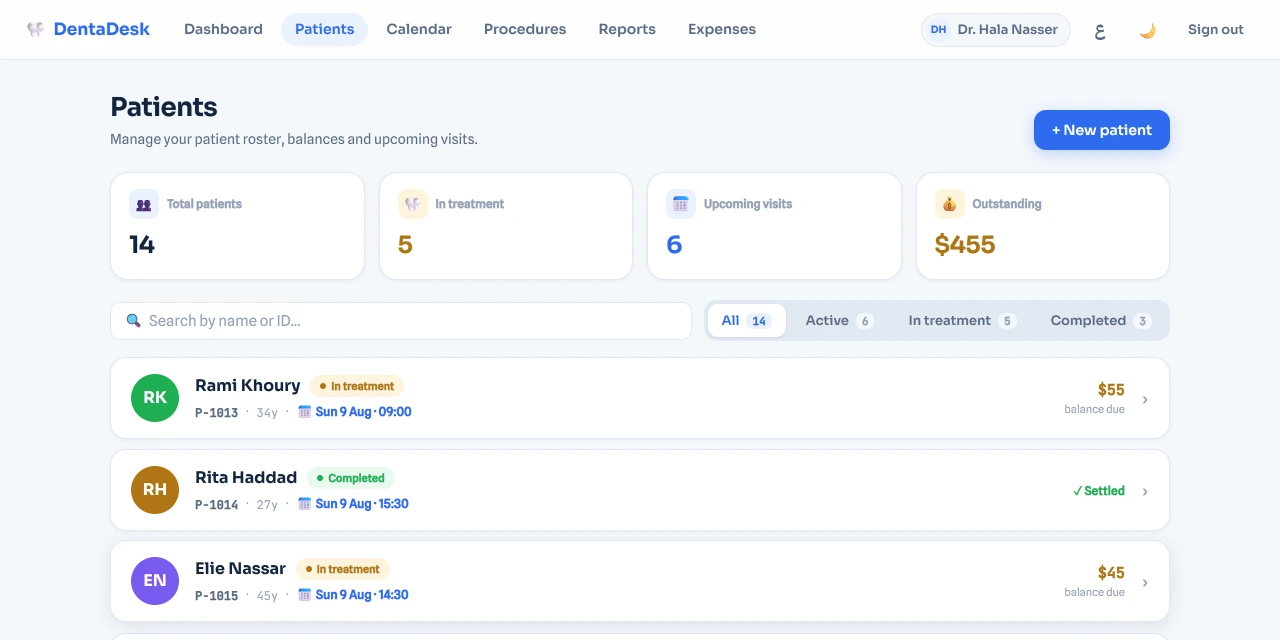Click the magnifier icon in the search box

point(133,321)
